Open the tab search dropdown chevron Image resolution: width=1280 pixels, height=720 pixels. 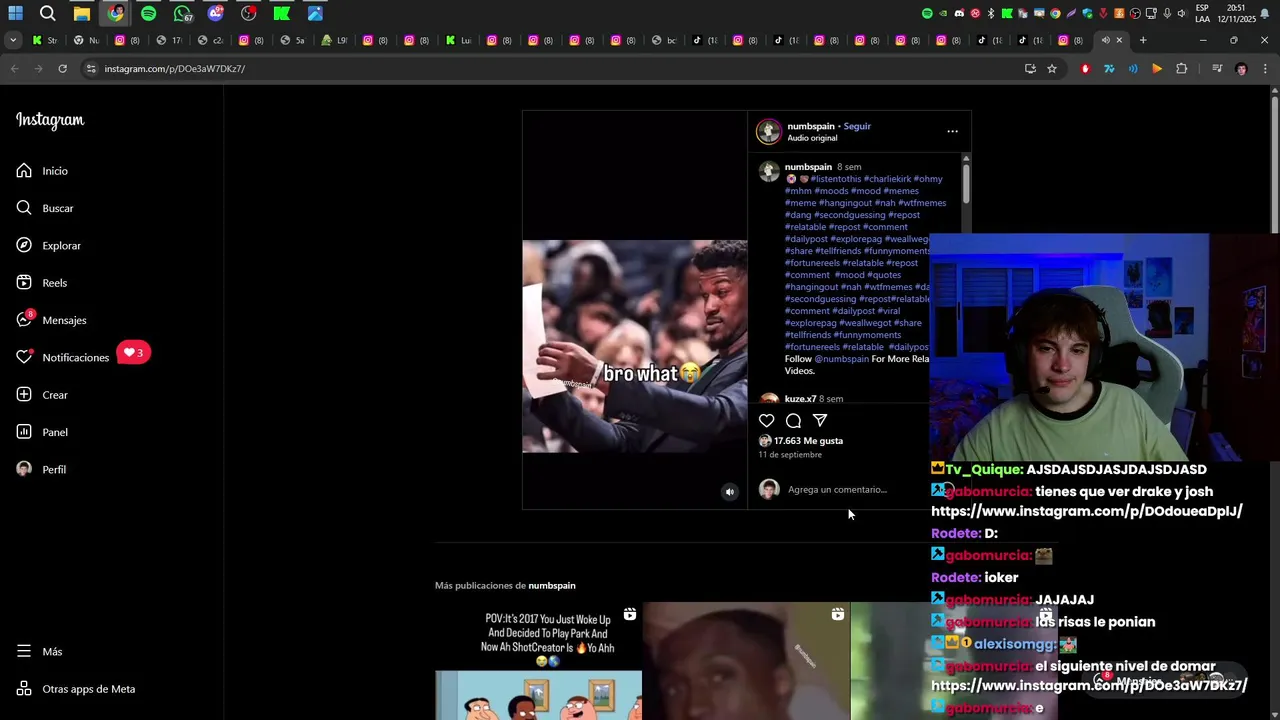(13, 40)
